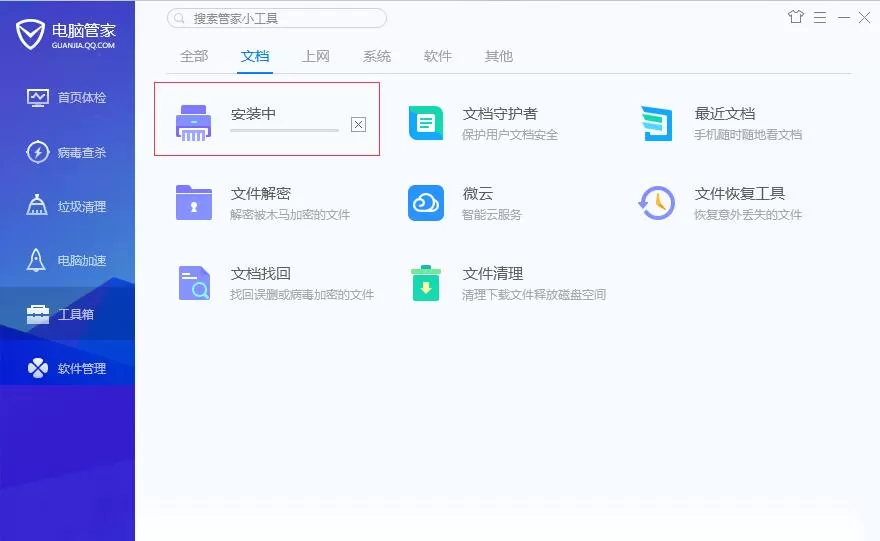Click the file shredder icon being installed
The width and height of the screenshot is (880, 541).
(194, 123)
